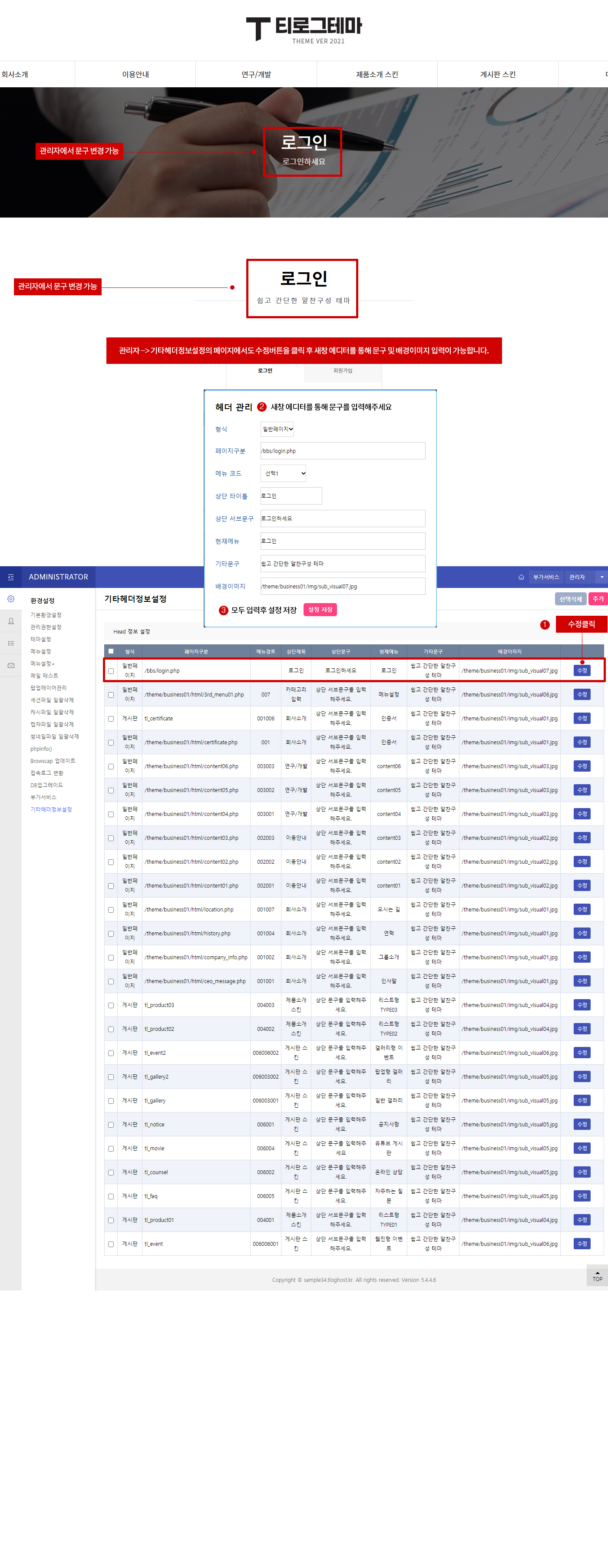This screenshot has width=608, height=1568.
Task: Open the mail envelope sidebar icon
Action: [11, 665]
